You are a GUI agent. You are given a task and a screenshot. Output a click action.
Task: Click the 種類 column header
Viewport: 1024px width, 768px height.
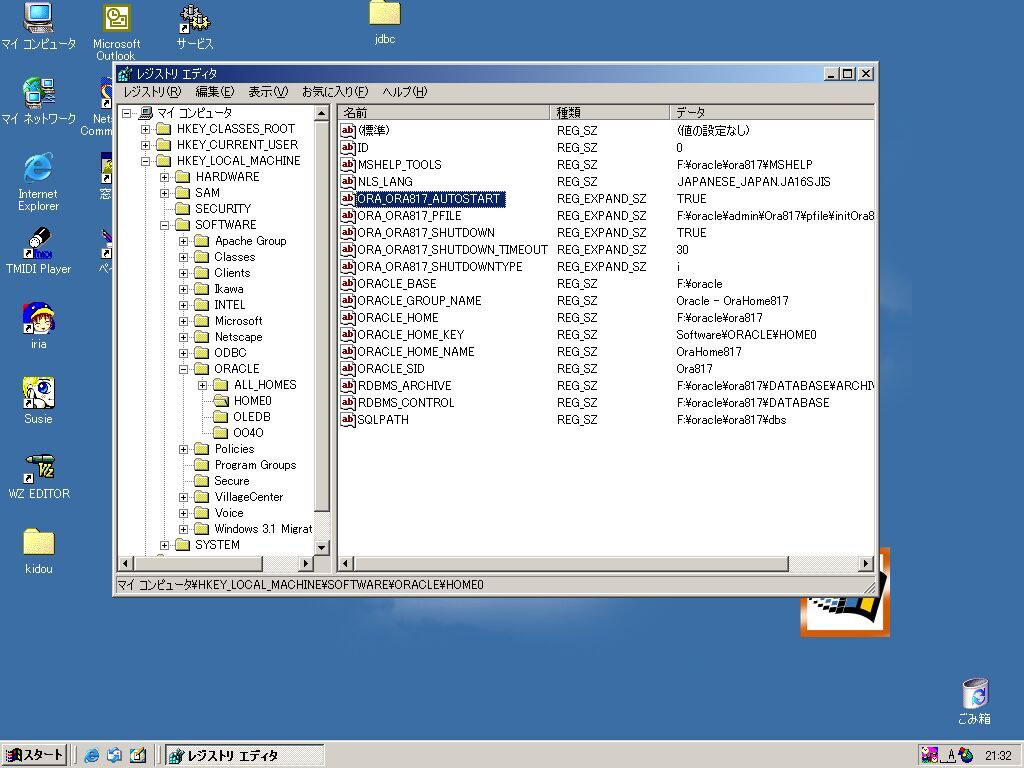610,112
